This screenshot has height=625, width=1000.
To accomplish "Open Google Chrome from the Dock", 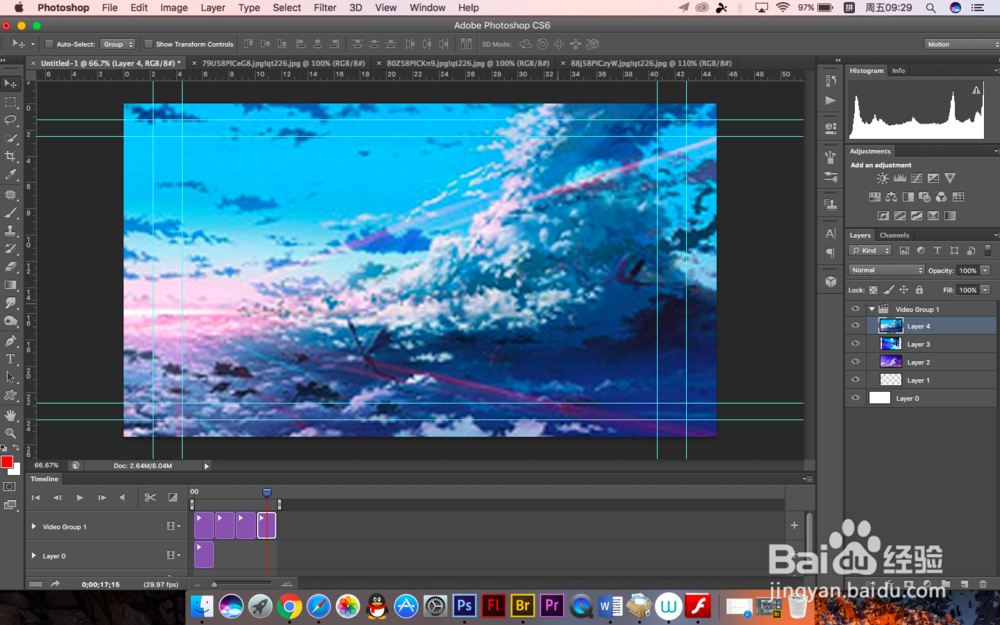I will point(289,606).
